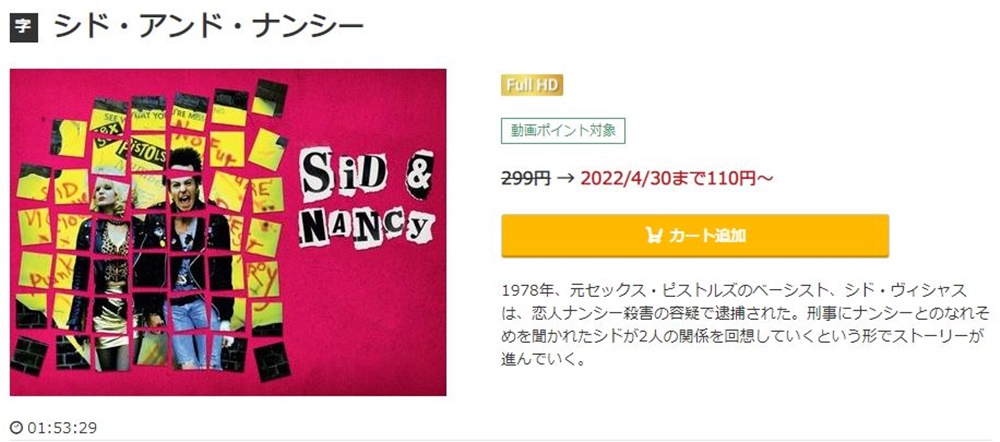Click the 2022/4/30まで110円〜 sale price

click(x=676, y=179)
